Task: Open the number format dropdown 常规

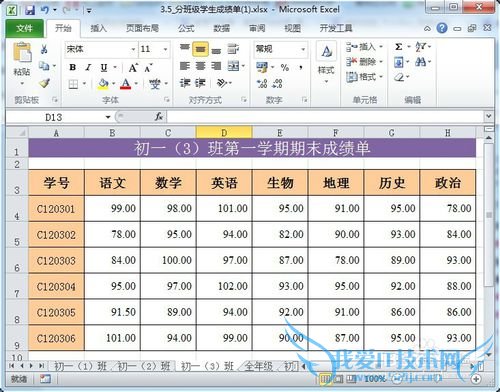Action: click(303, 49)
